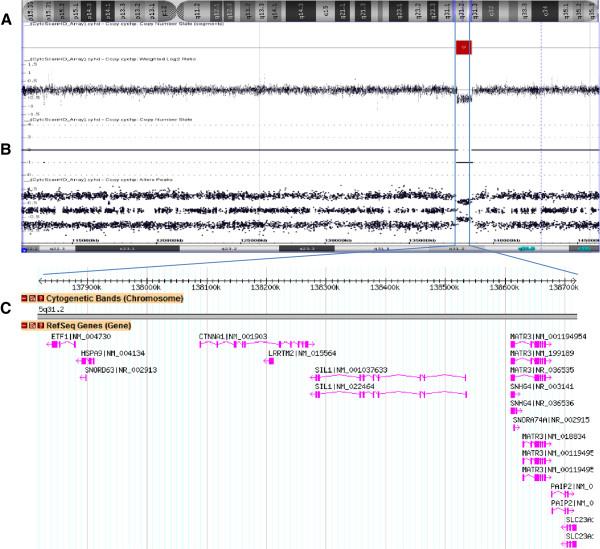Click the 137900k ruler position
600x549 pixels.
87,287
